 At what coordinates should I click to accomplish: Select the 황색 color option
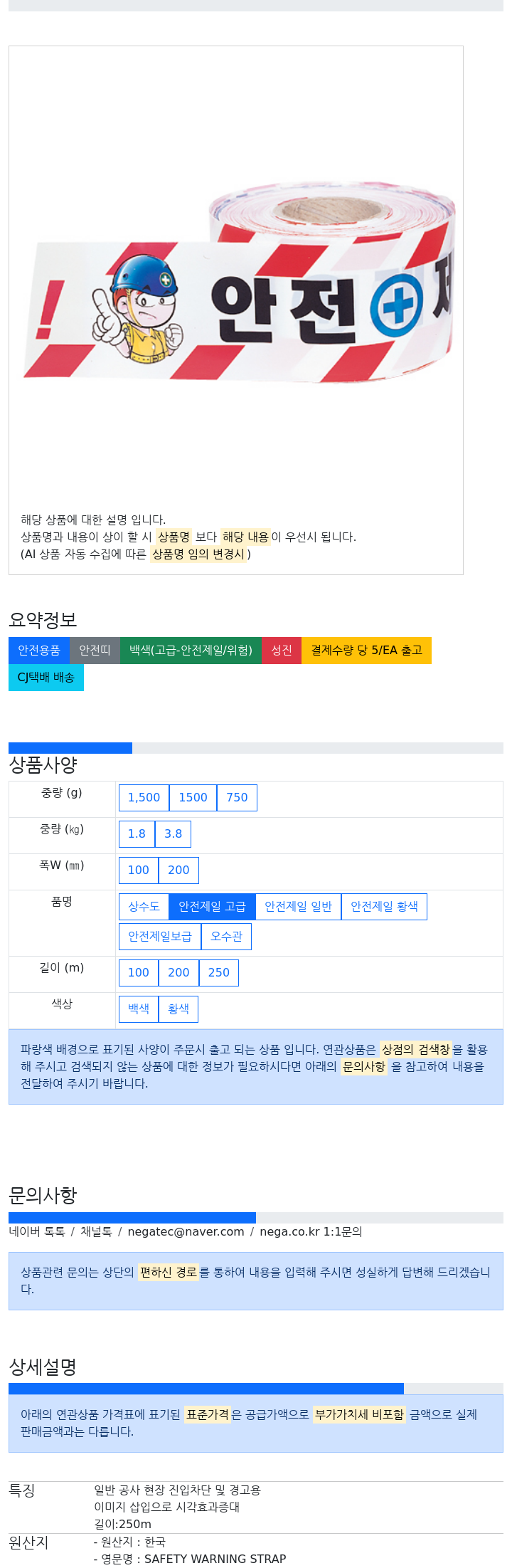point(178,1009)
